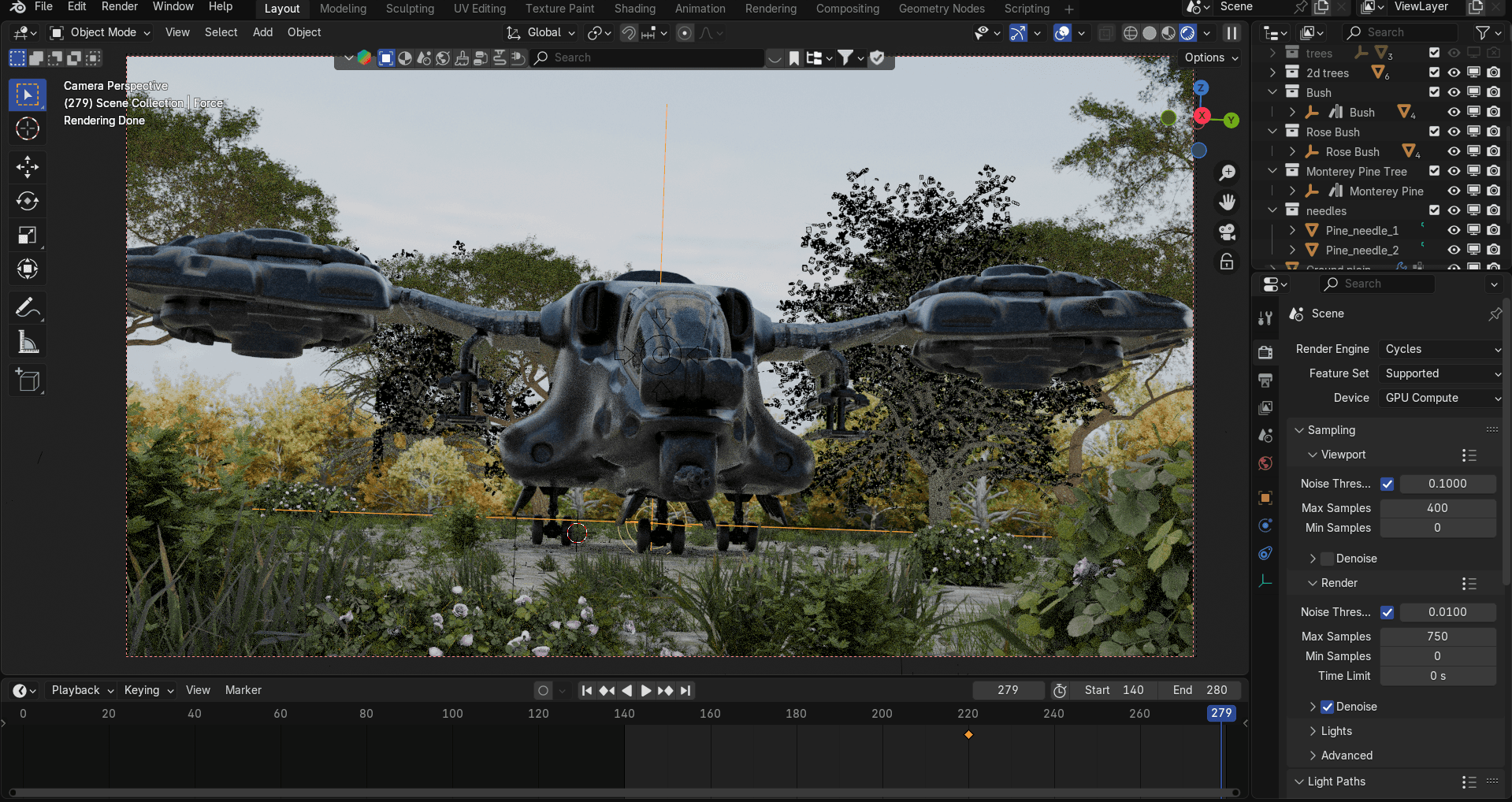Open the timeline Playback popover
Screen dimensions: 1512x802
[82, 690]
